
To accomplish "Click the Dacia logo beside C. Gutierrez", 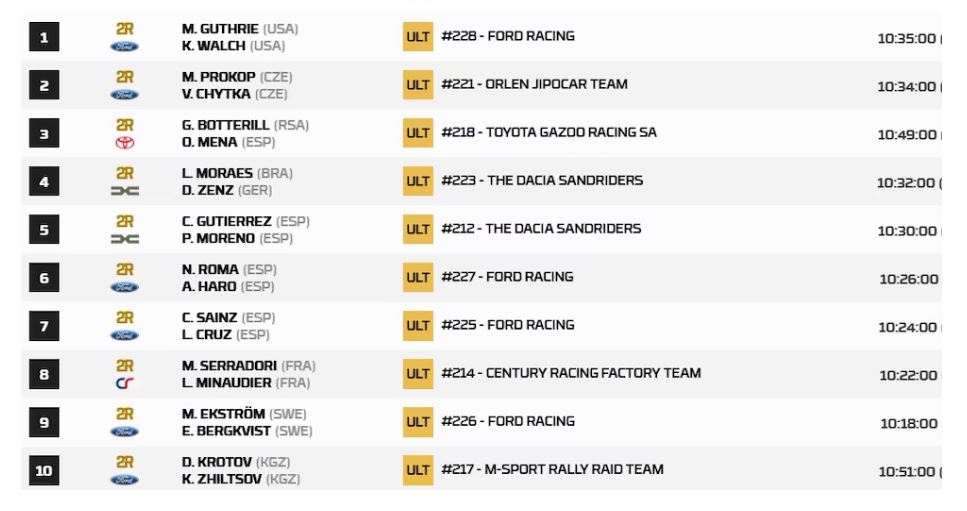I will [125, 239].
